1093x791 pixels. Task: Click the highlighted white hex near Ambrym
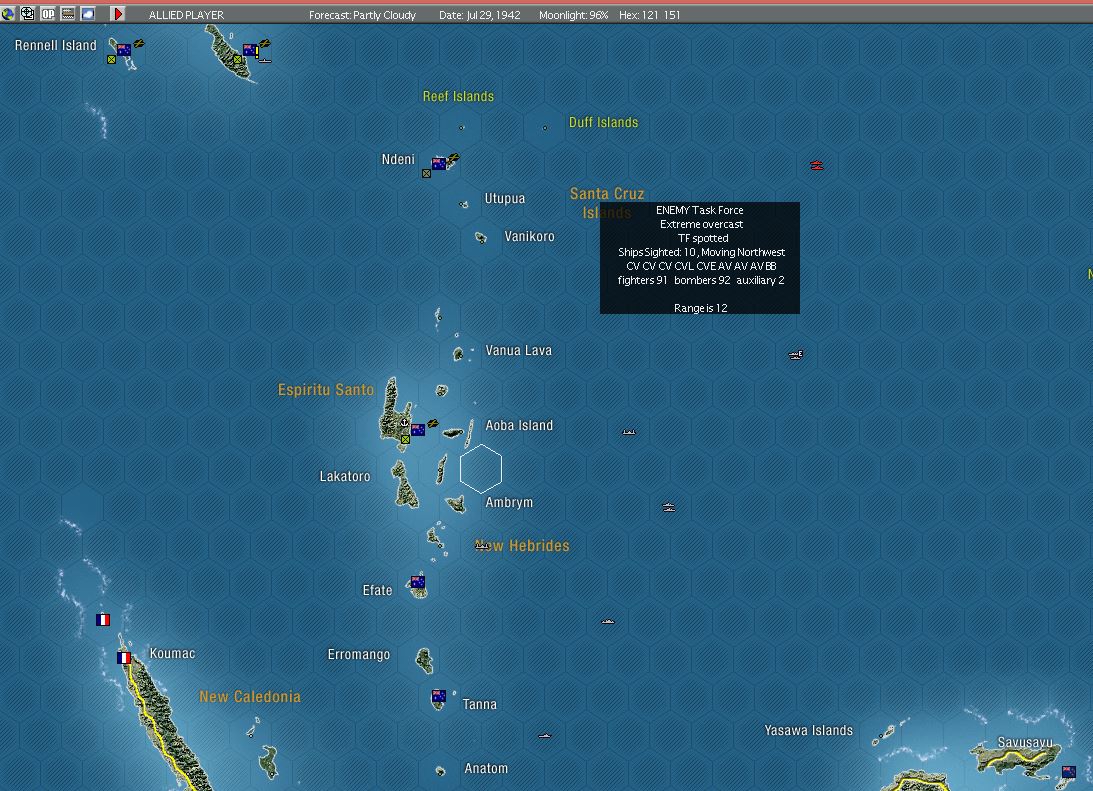(481, 469)
